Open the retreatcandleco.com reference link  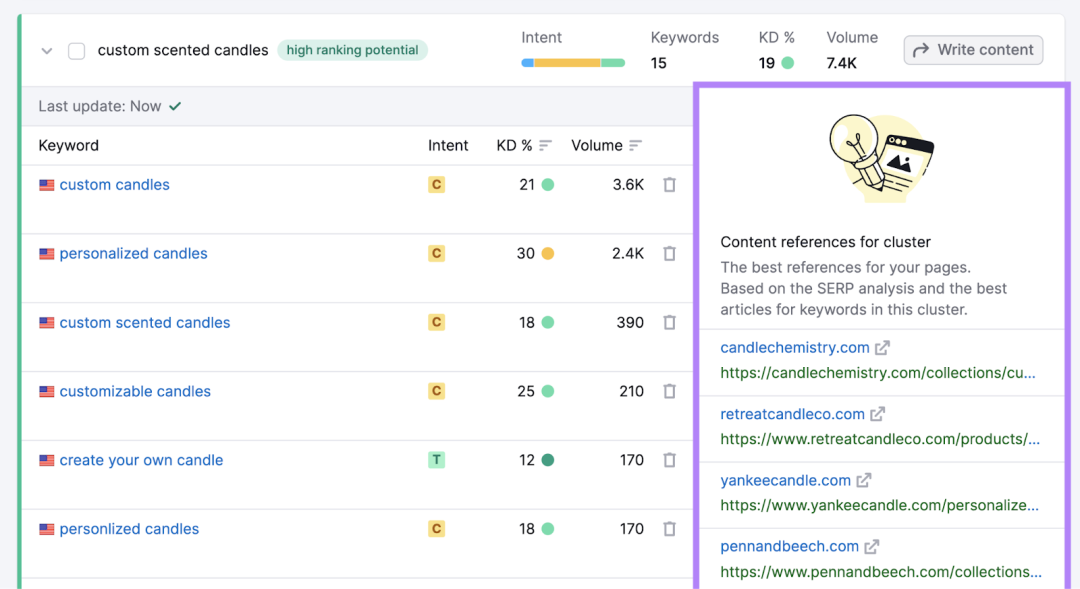[x=792, y=414]
